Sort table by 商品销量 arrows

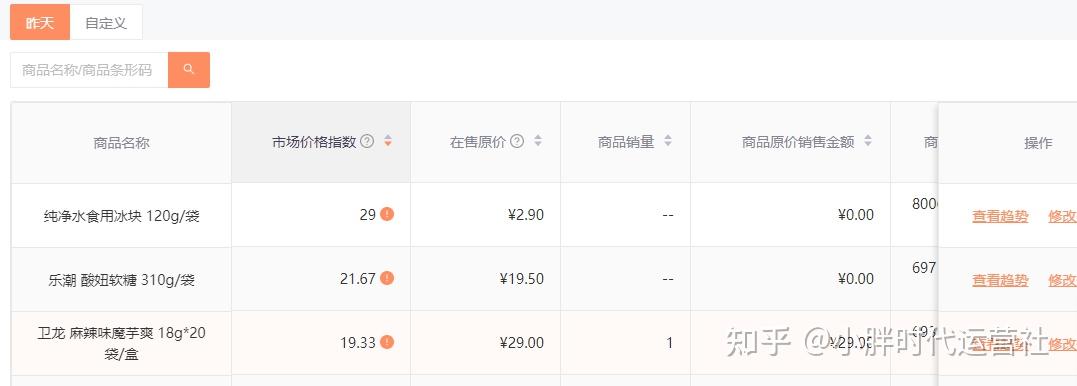click(668, 141)
